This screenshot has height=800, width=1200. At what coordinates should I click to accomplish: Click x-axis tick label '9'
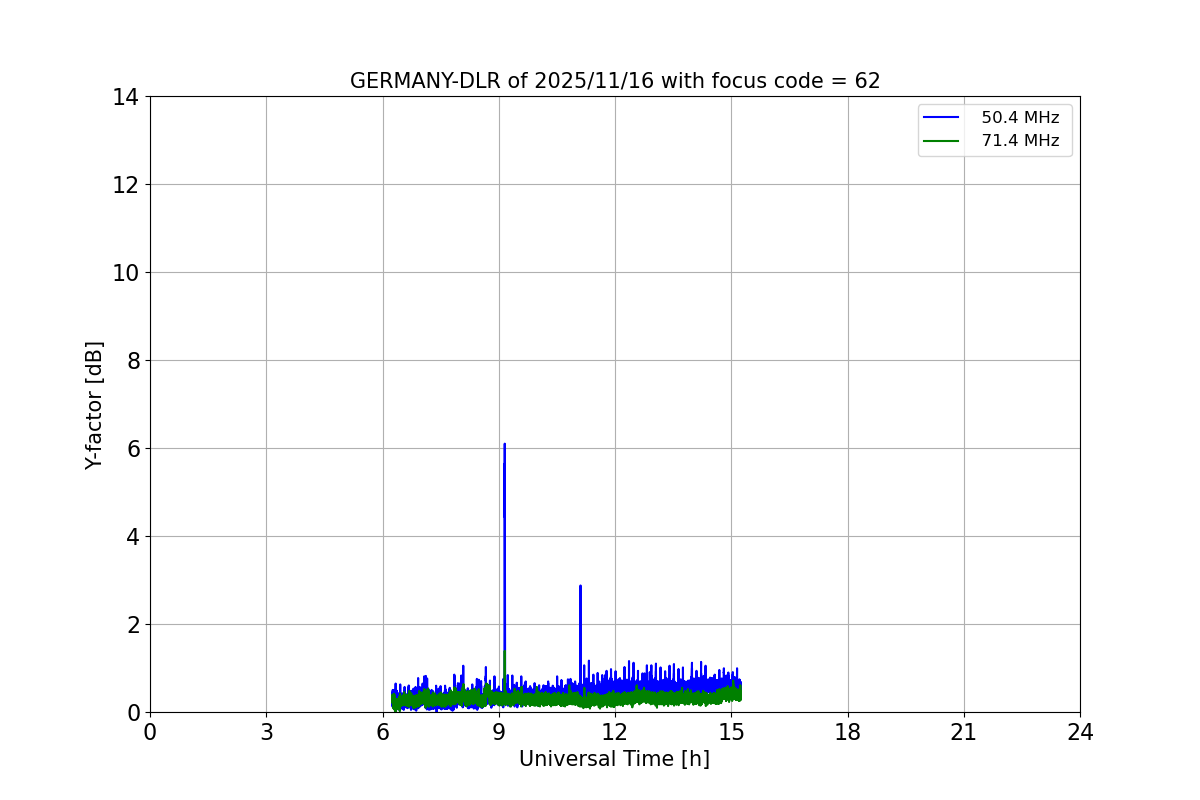[499, 732]
